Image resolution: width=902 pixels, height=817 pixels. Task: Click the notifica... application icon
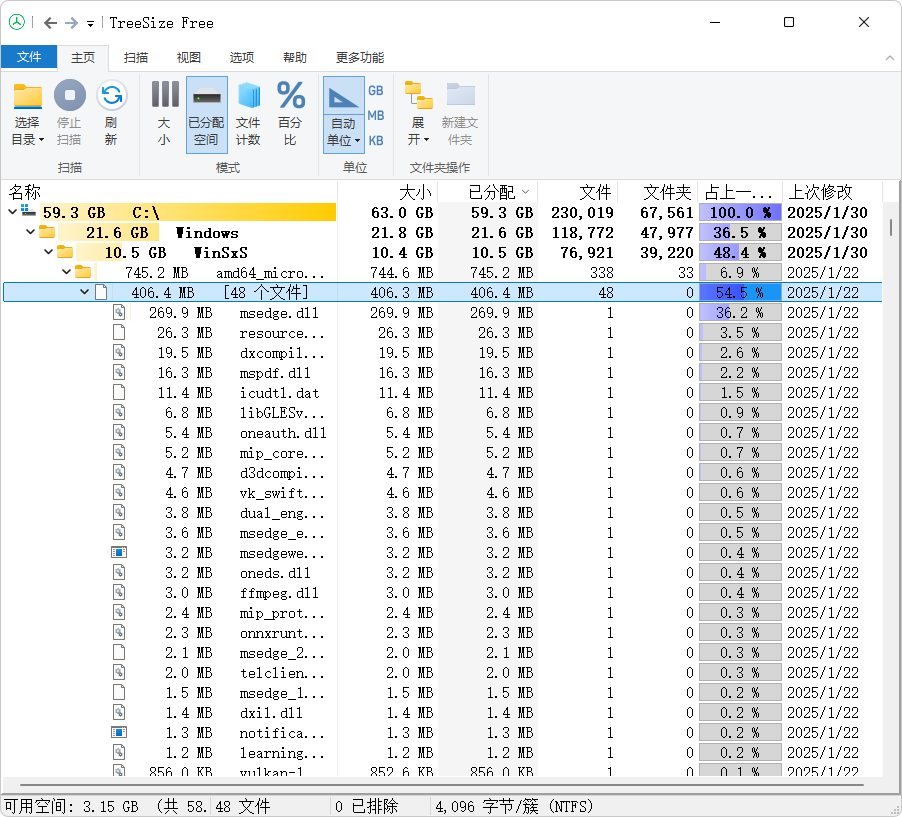pyautogui.click(x=119, y=732)
